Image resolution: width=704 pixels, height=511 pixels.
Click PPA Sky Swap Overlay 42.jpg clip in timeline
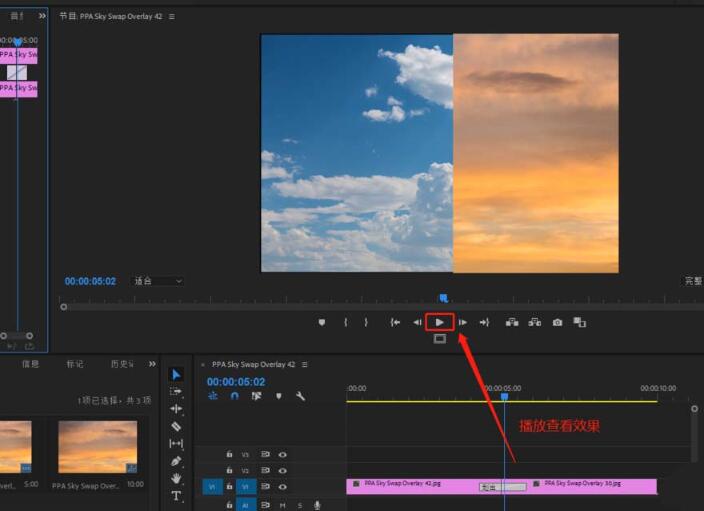[x=410, y=486]
